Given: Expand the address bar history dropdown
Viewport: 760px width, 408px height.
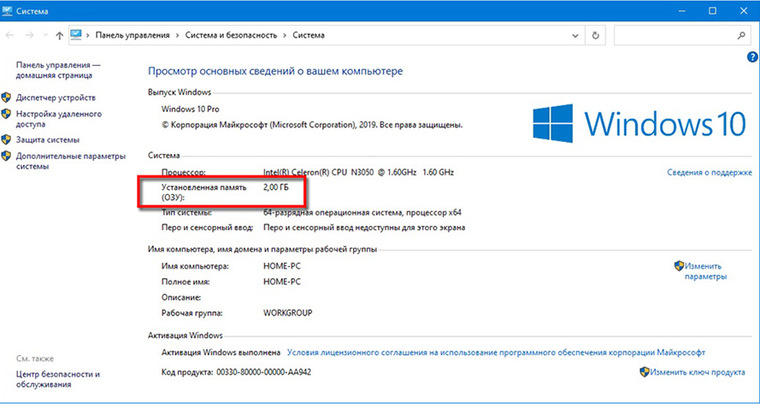Looking at the screenshot, I should [x=575, y=35].
